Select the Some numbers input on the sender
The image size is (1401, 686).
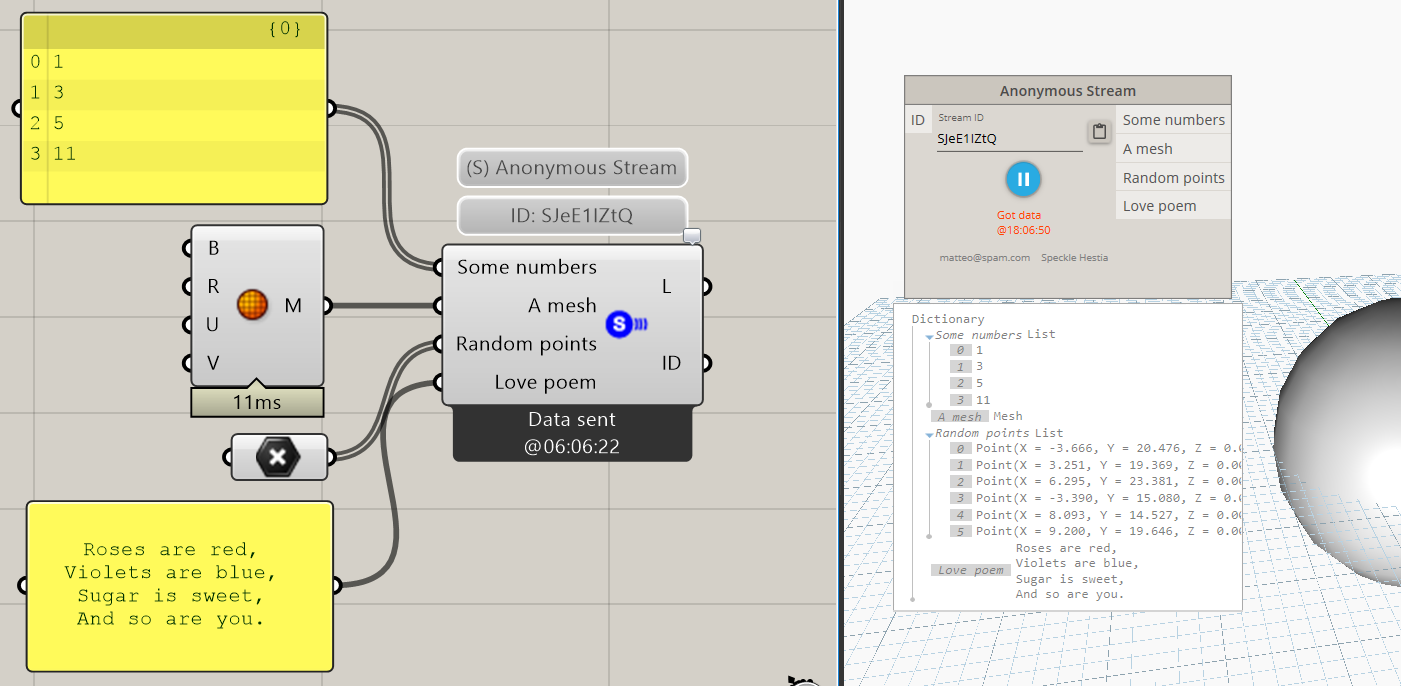(x=527, y=267)
